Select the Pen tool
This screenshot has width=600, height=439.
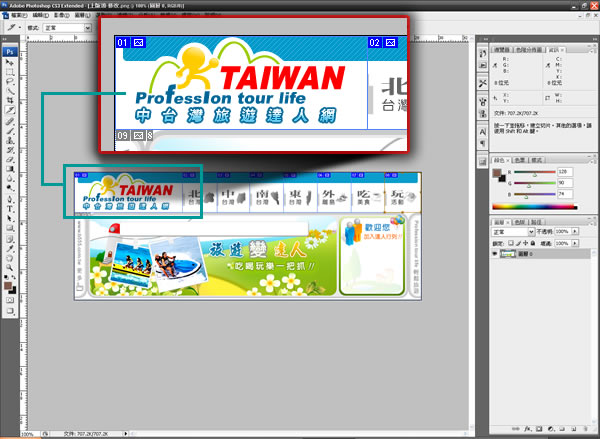(x=10, y=199)
